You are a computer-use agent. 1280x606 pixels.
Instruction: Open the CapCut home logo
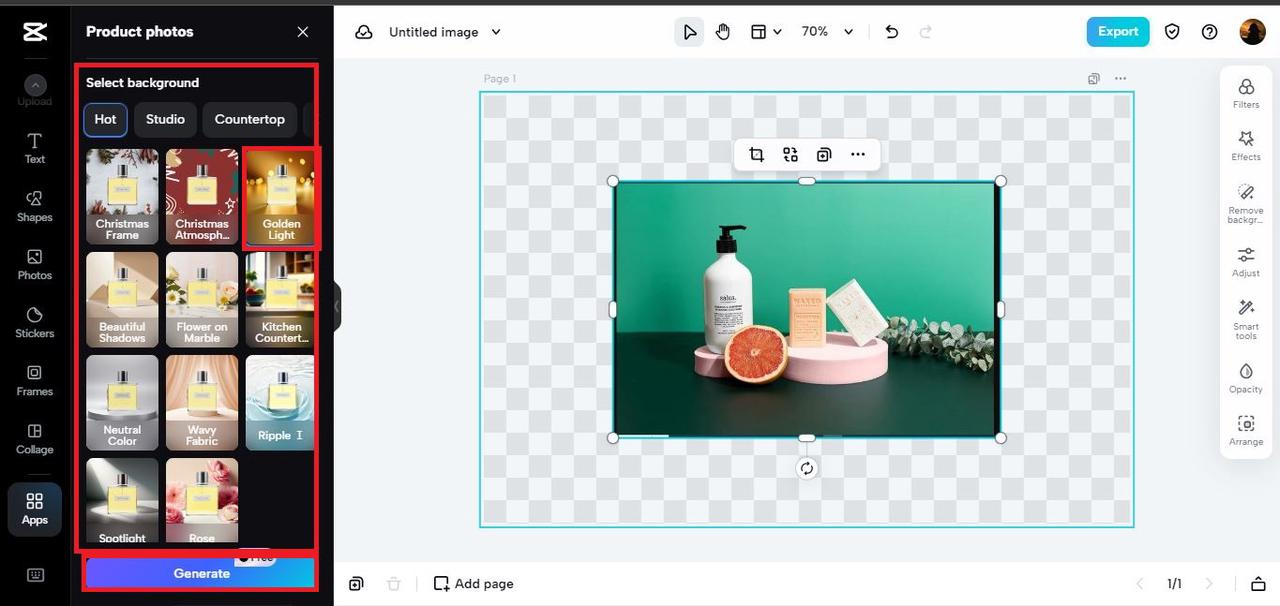pos(35,32)
